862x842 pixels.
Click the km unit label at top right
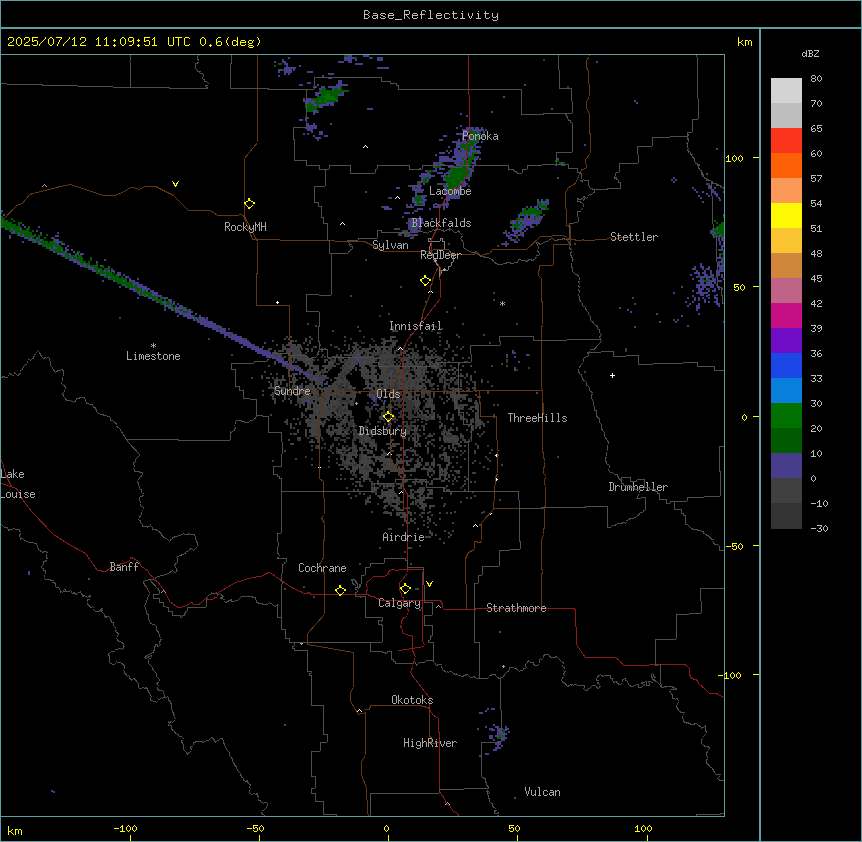coord(744,42)
